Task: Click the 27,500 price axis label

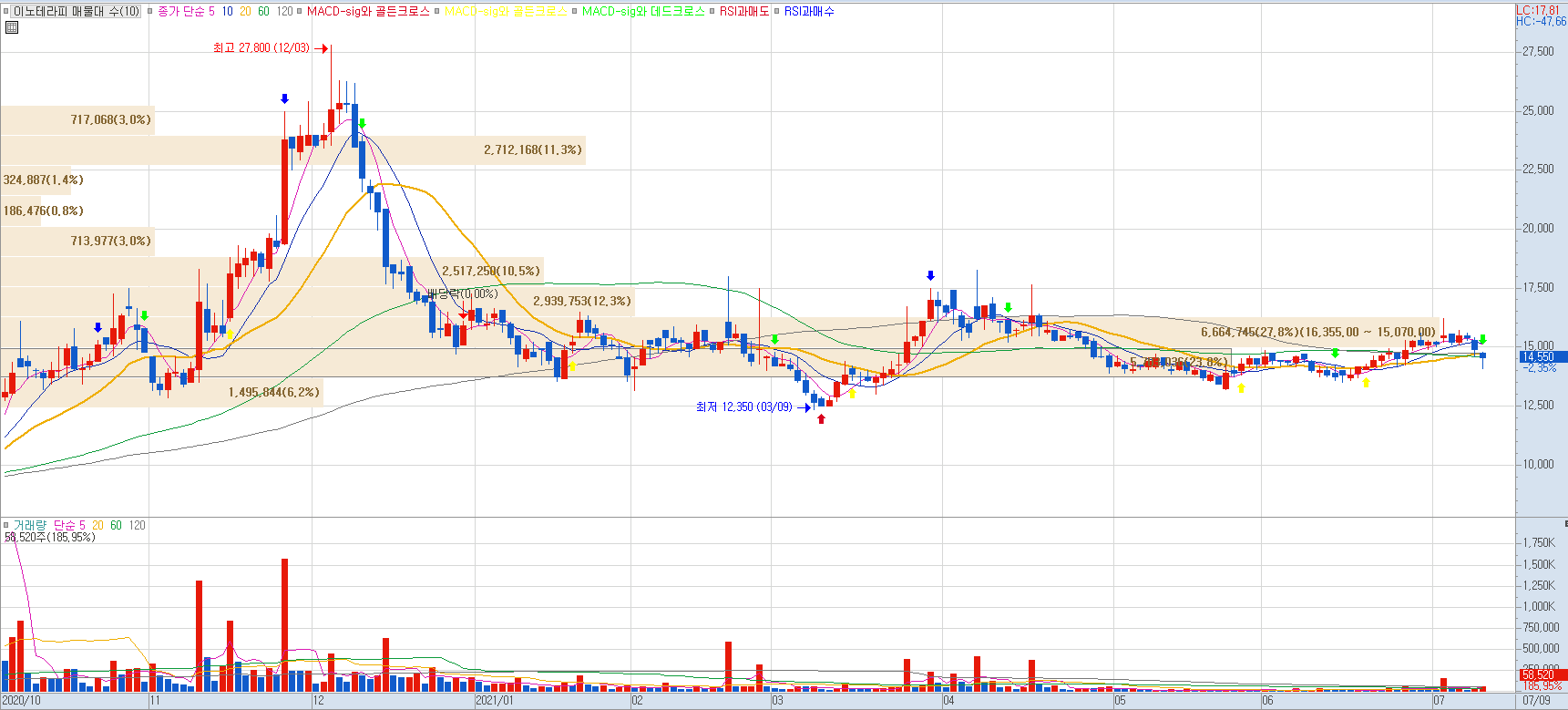Action: (x=1539, y=52)
